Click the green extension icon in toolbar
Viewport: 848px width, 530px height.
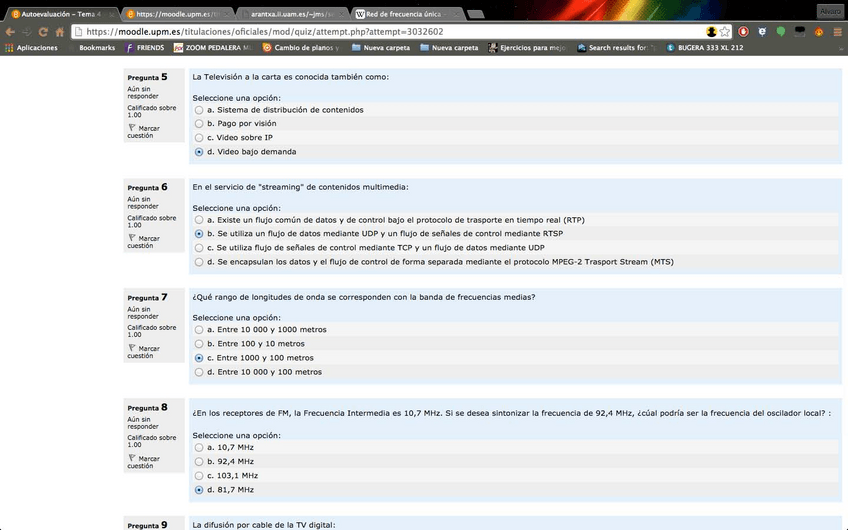pyautogui.click(x=780, y=32)
